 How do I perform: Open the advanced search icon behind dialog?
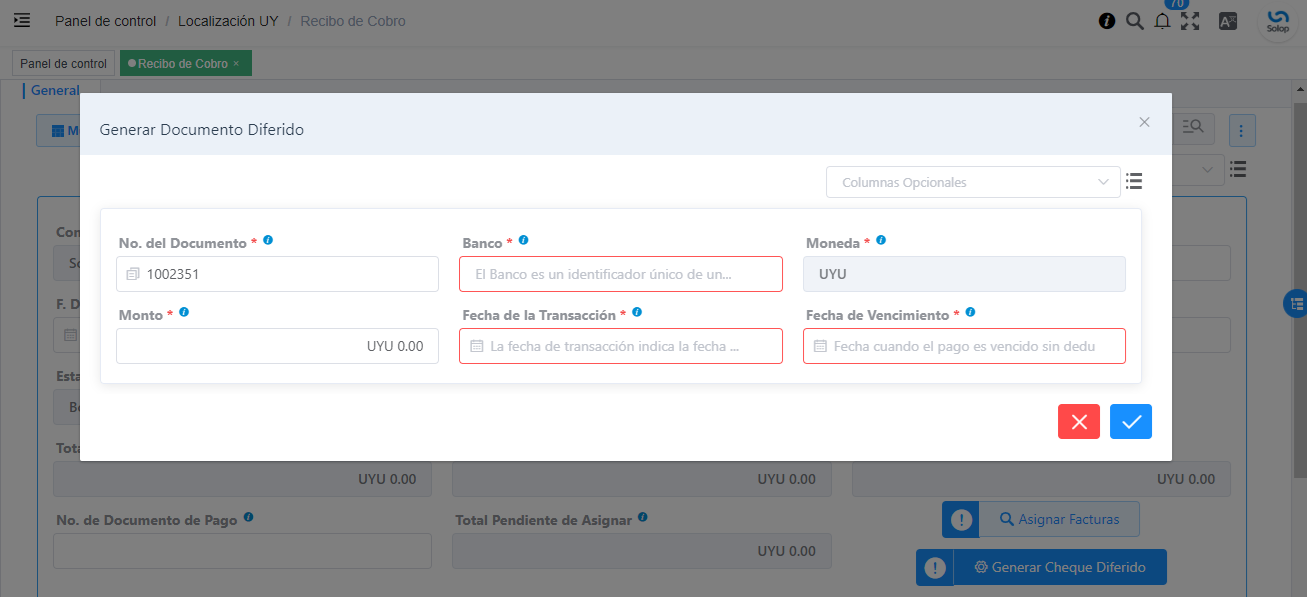point(1193,126)
